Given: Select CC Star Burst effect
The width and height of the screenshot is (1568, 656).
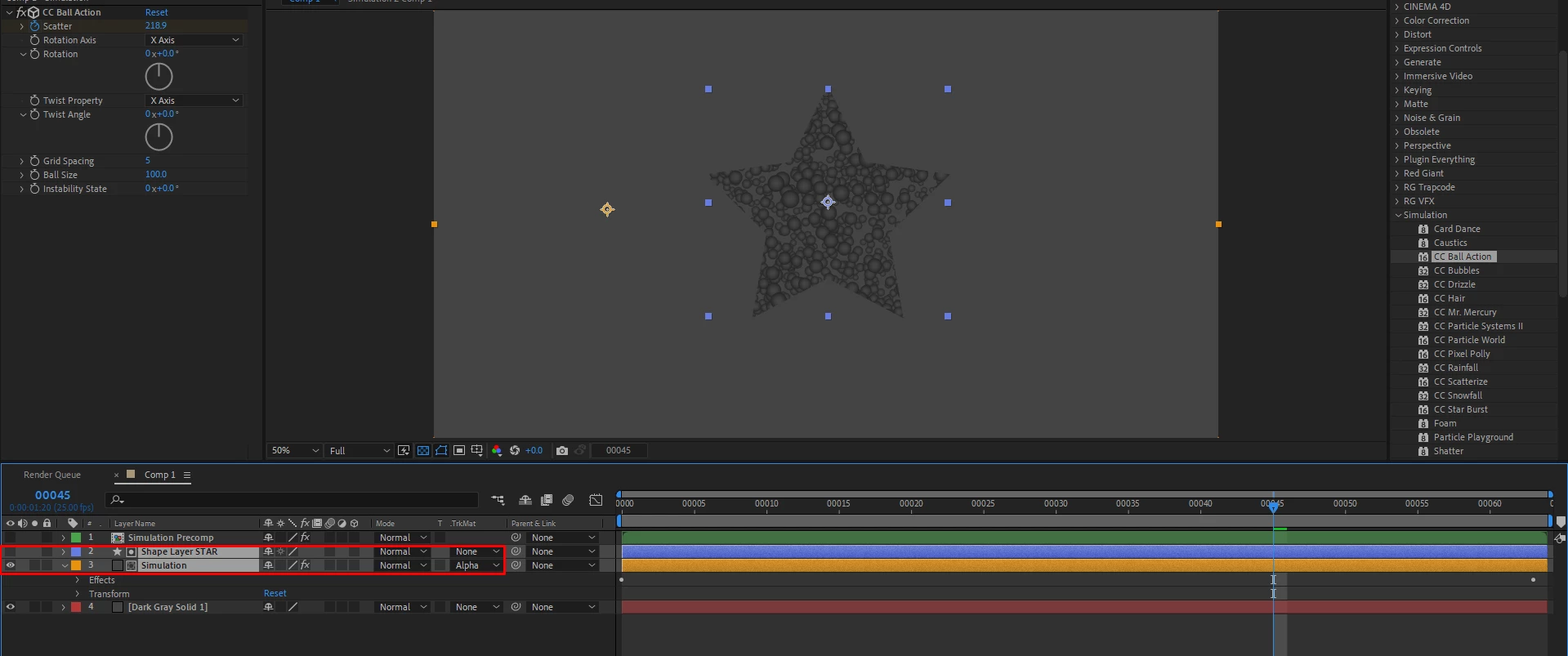Looking at the screenshot, I should (1460, 409).
